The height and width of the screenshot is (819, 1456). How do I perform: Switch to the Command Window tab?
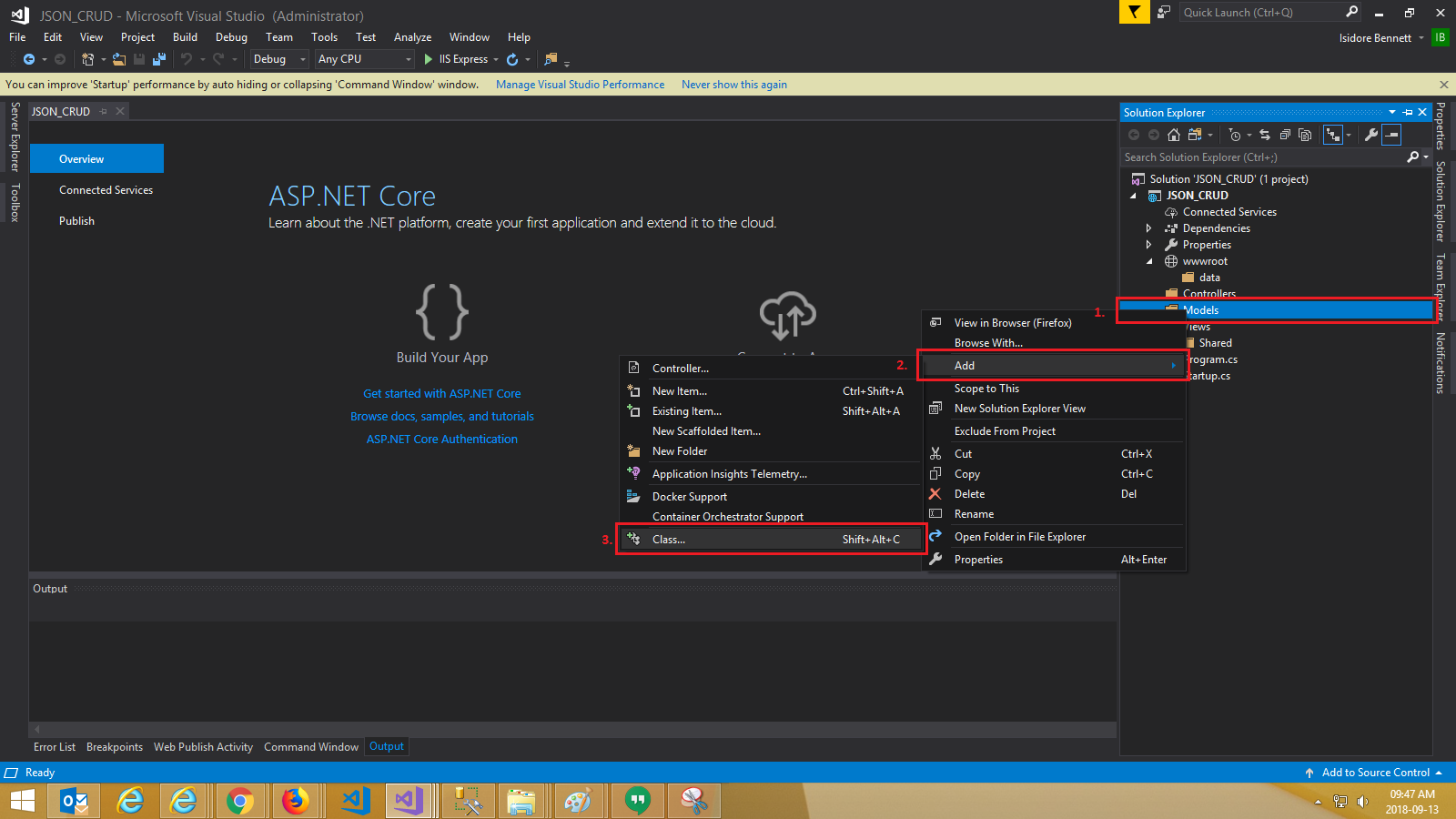point(311,747)
